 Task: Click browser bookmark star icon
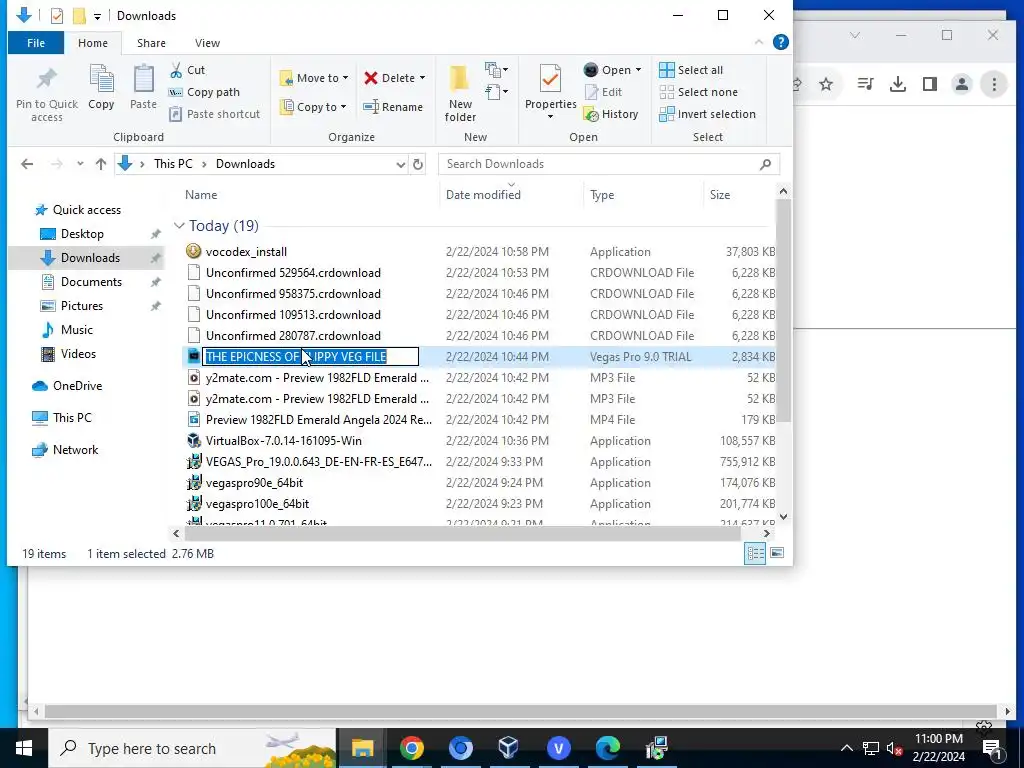coord(826,84)
